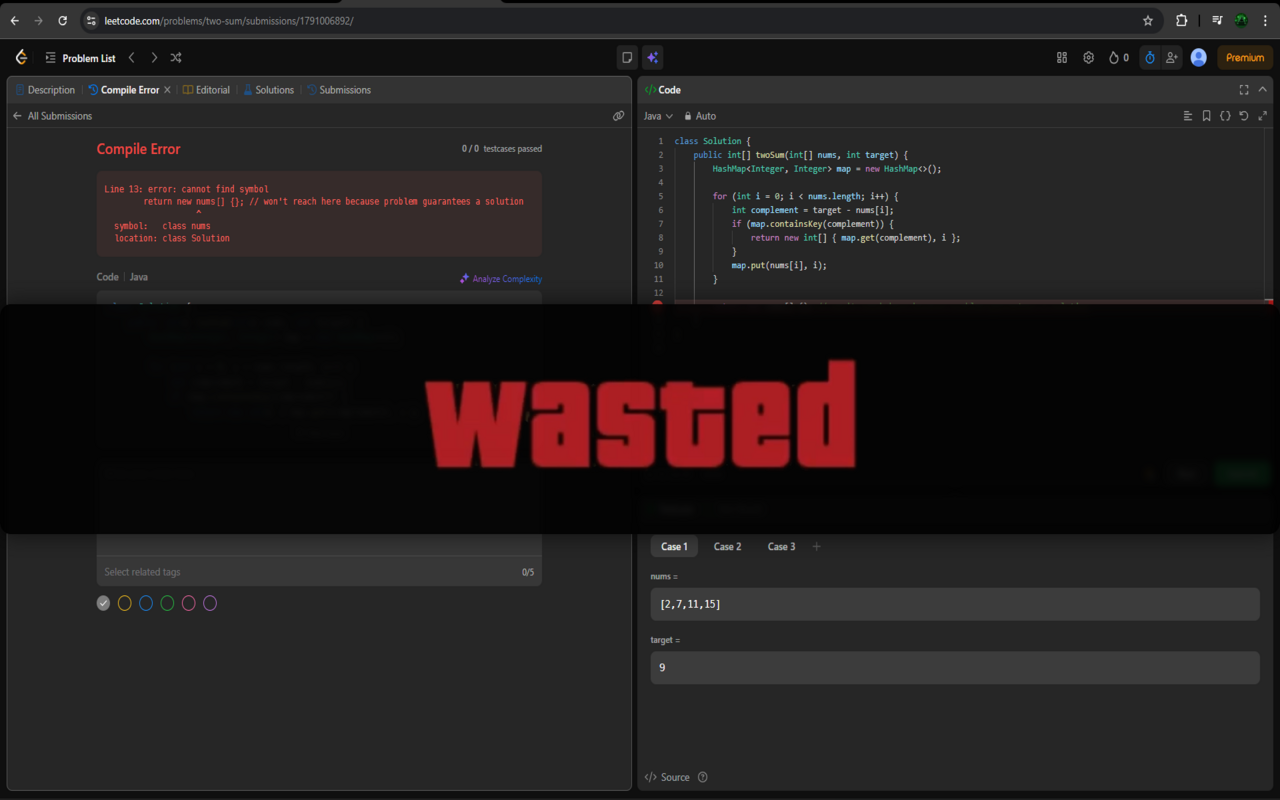Image resolution: width=1280 pixels, height=800 pixels.
Task: Switch to the Description tab
Action: click(x=46, y=90)
